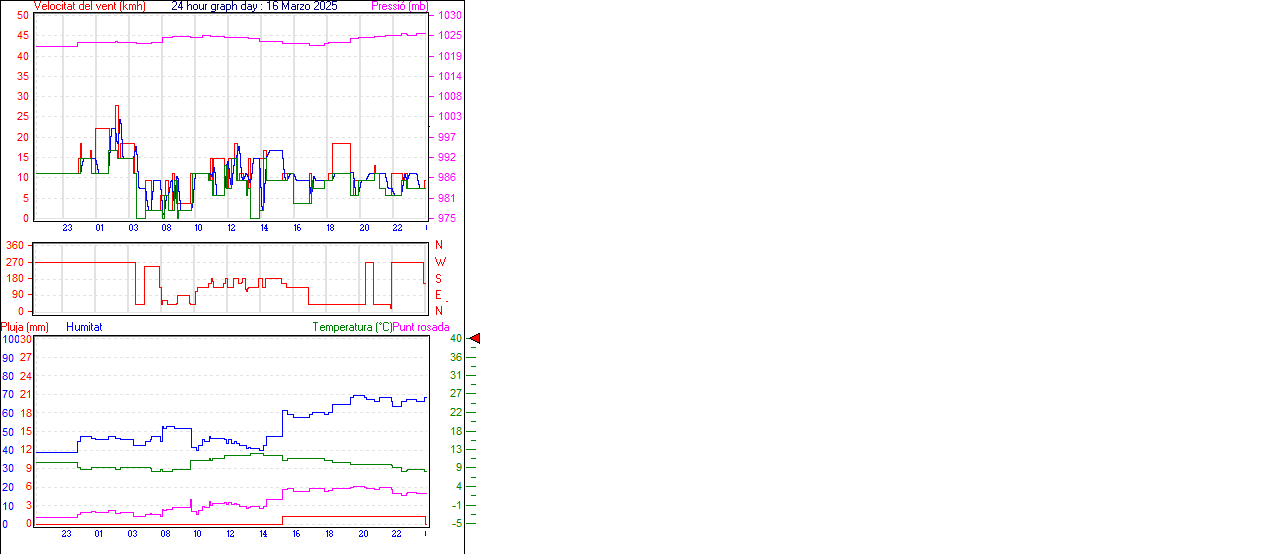Viewport: 1280px width, 554px height.
Task: Click the 'Temperatura (°C)' legend label
Action: [352, 327]
